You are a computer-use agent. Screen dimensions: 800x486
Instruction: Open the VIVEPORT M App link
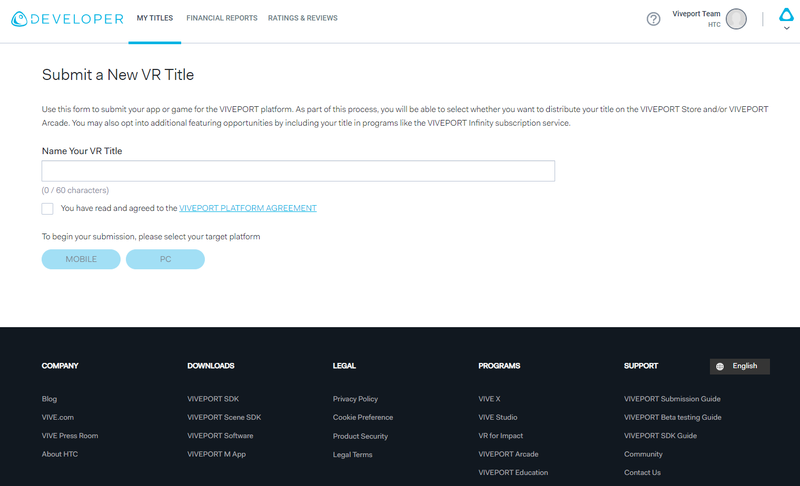point(216,454)
